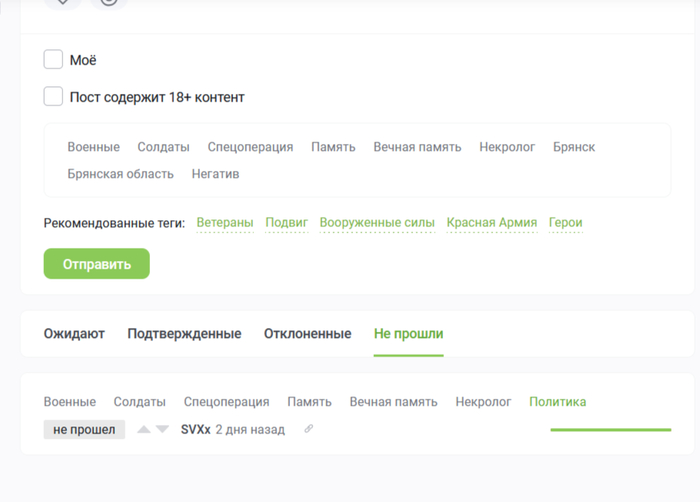
Task: Choose recommended tag "Вооруженные силы"
Action: coord(377,223)
